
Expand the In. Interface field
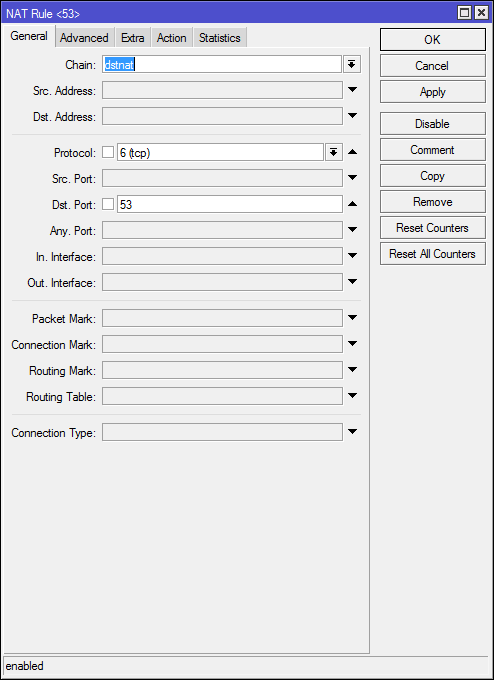click(x=353, y=256)
